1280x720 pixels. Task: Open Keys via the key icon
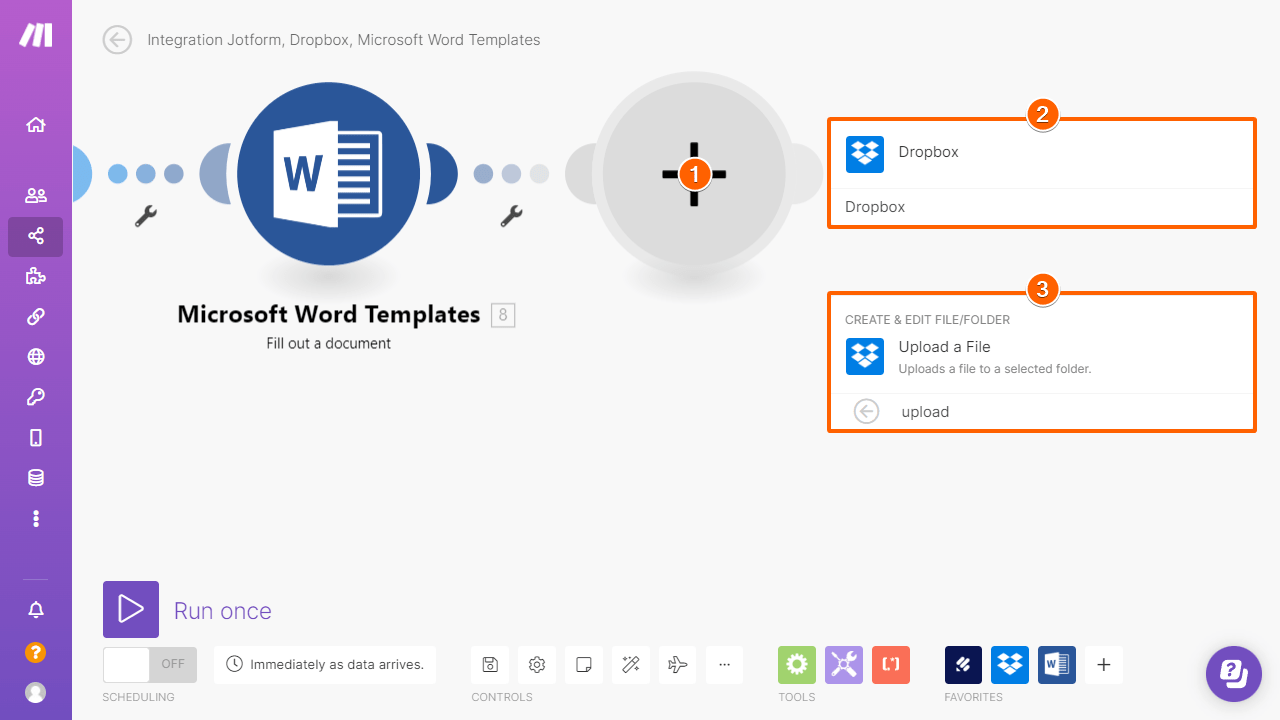(36, 398)
